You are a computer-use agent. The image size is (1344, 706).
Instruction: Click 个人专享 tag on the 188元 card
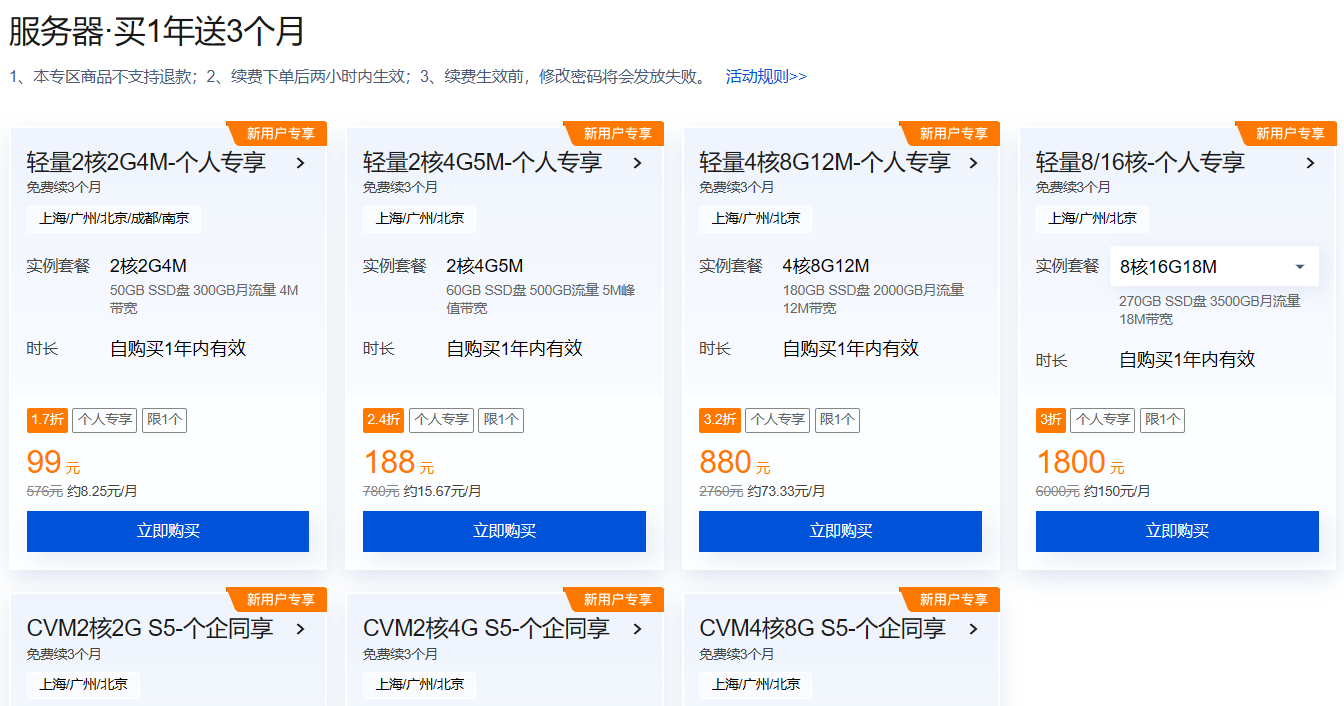[441, 420]
